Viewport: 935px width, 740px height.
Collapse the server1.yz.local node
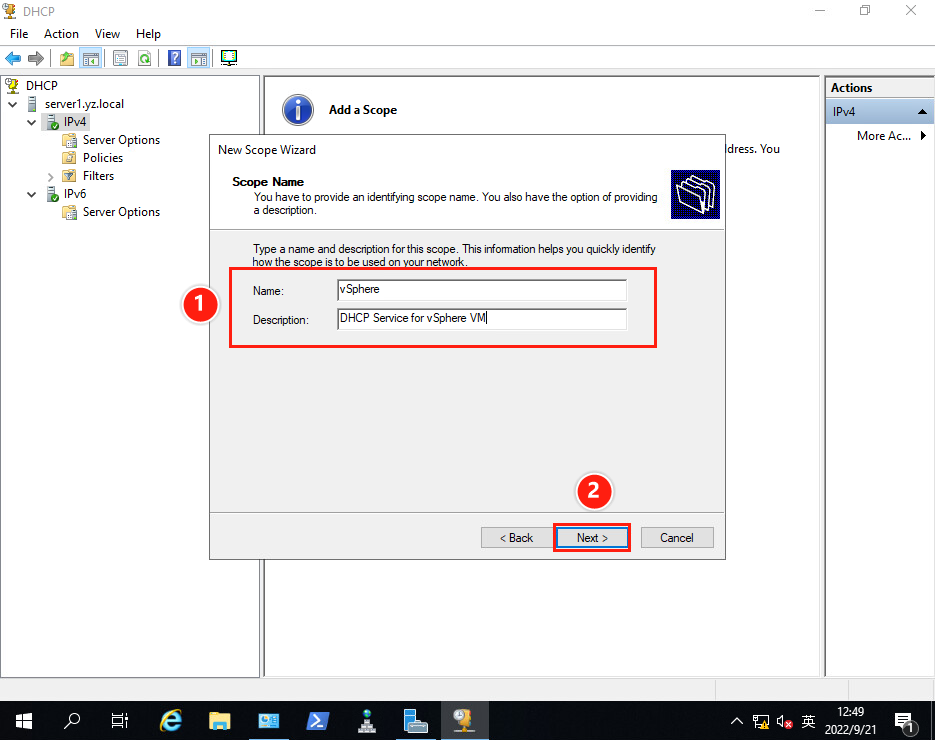pyautogui.click(x=13, y=104)
